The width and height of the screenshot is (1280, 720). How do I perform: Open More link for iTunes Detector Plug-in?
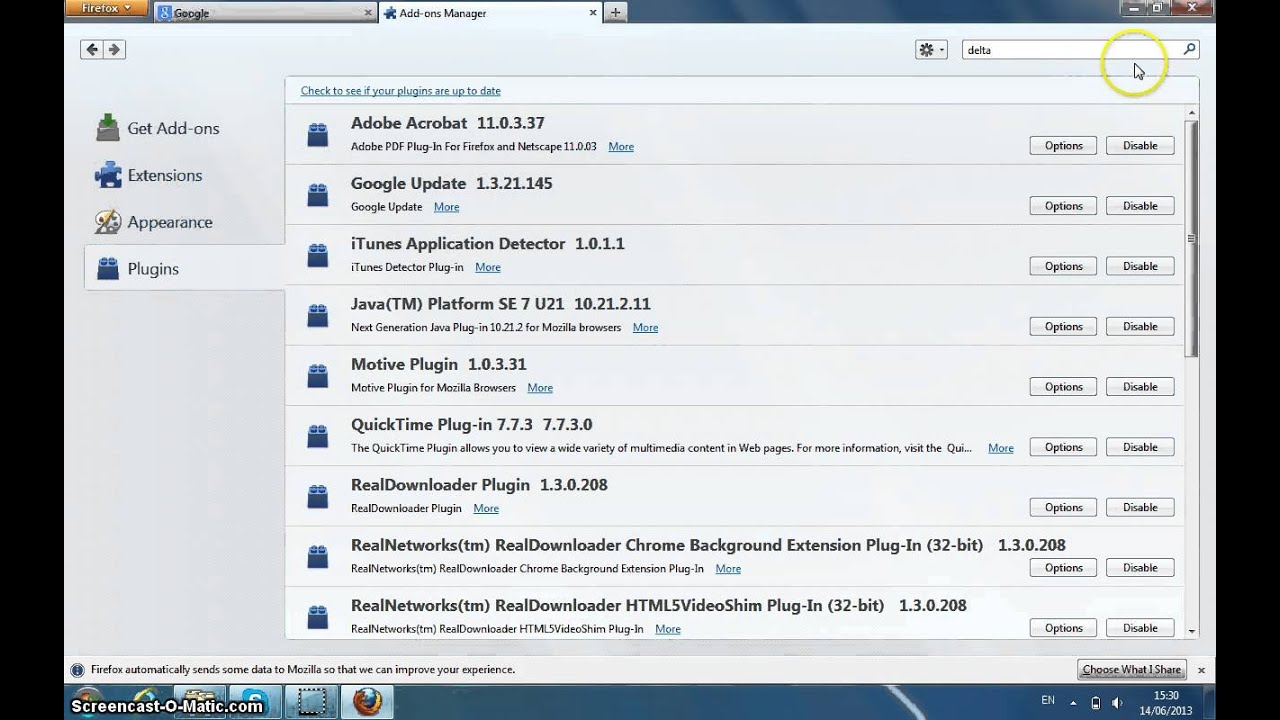488,267
